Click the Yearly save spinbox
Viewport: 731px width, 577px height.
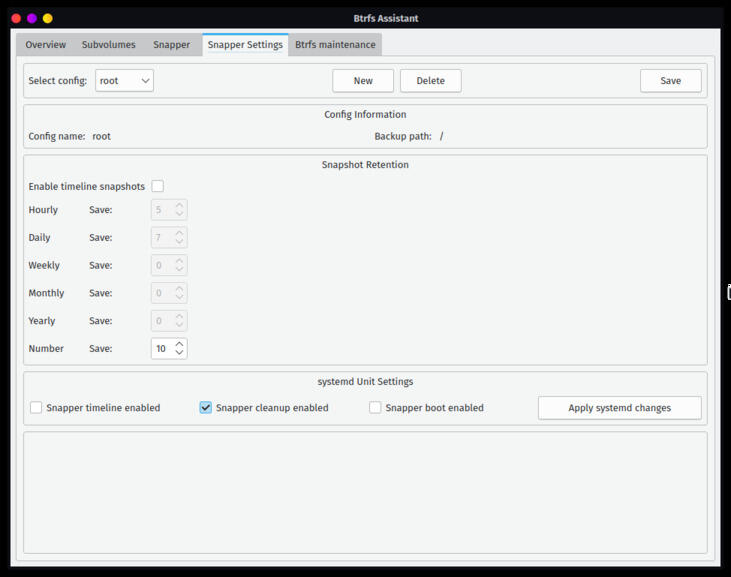[169, 321]
